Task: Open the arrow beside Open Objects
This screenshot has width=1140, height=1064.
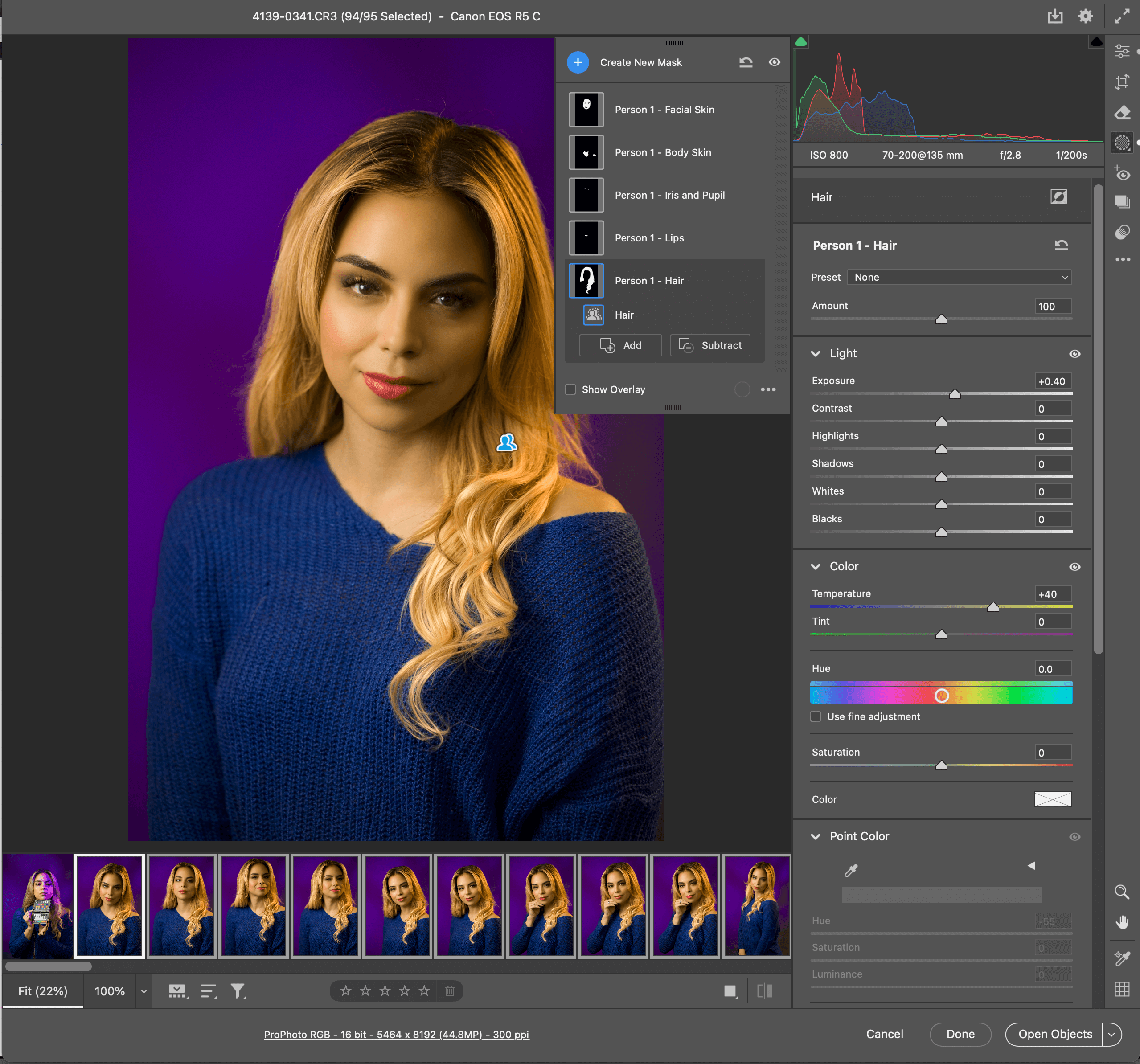Action: (1111, 1034)
